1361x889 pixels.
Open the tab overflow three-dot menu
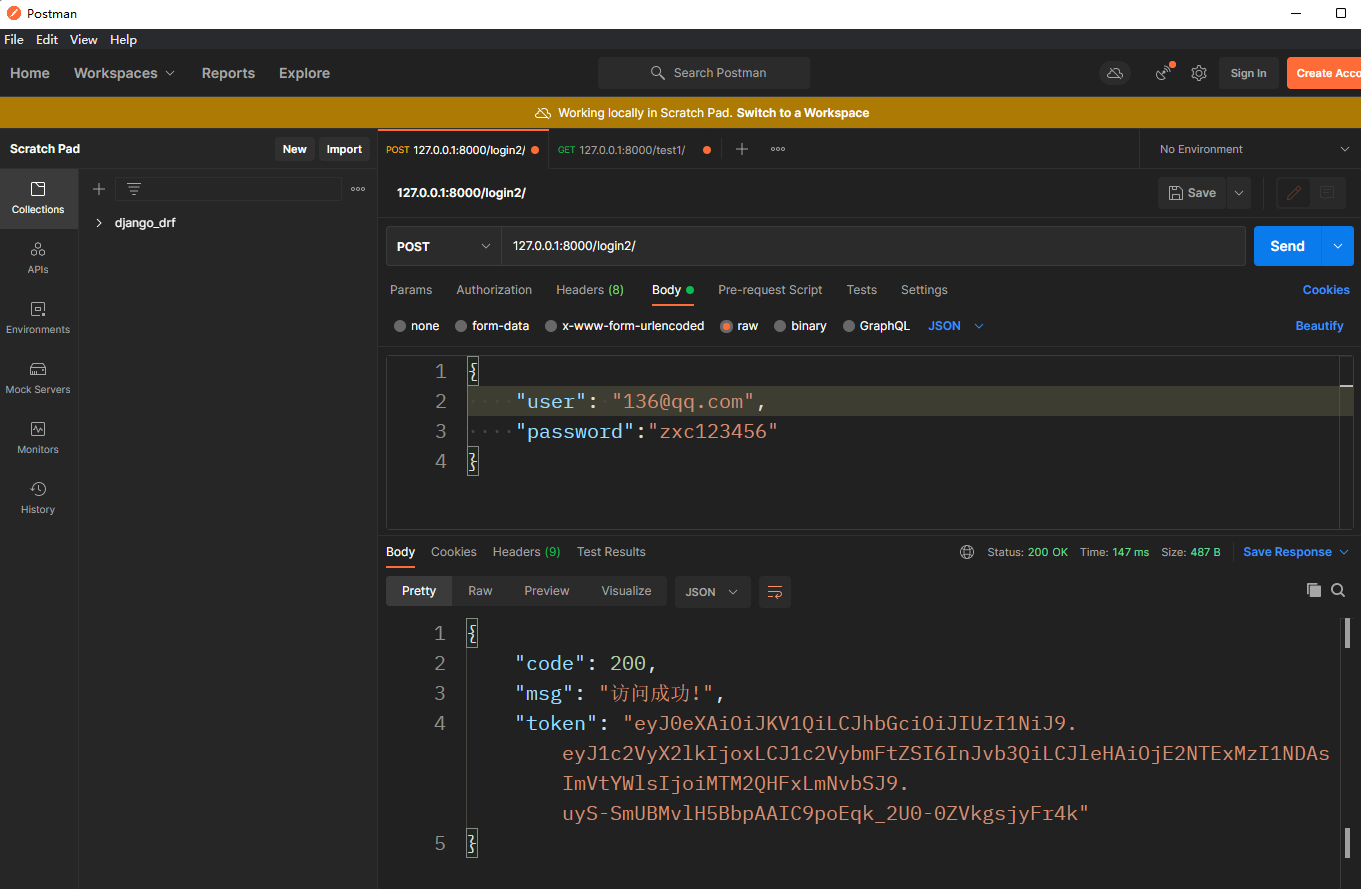tap(778, 149)
